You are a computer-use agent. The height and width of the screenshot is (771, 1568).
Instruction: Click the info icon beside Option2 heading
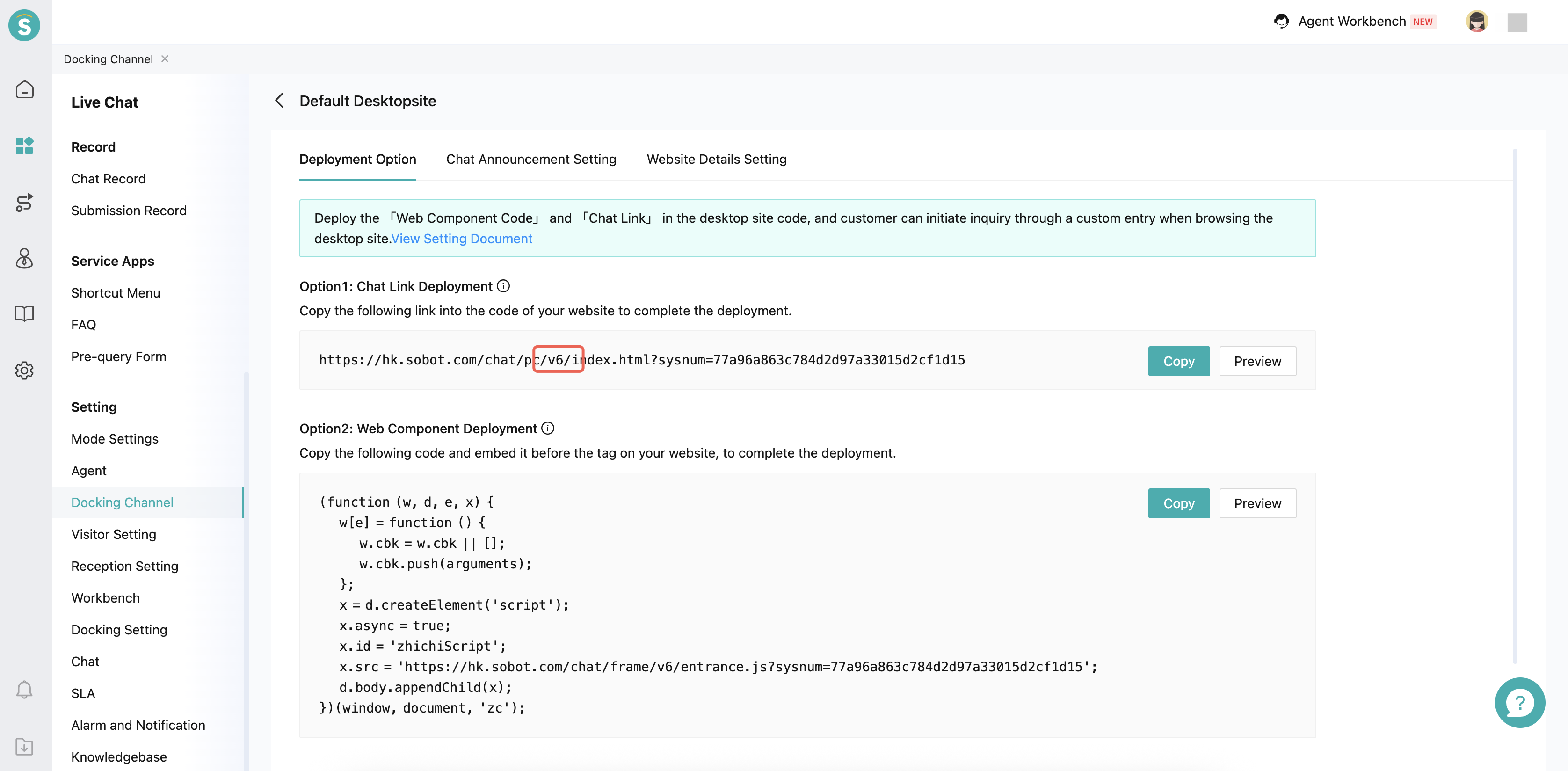(548, 428)
